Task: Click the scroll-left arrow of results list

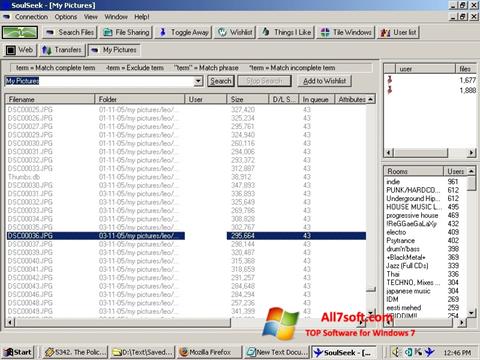Action: (x=10, y=322)
